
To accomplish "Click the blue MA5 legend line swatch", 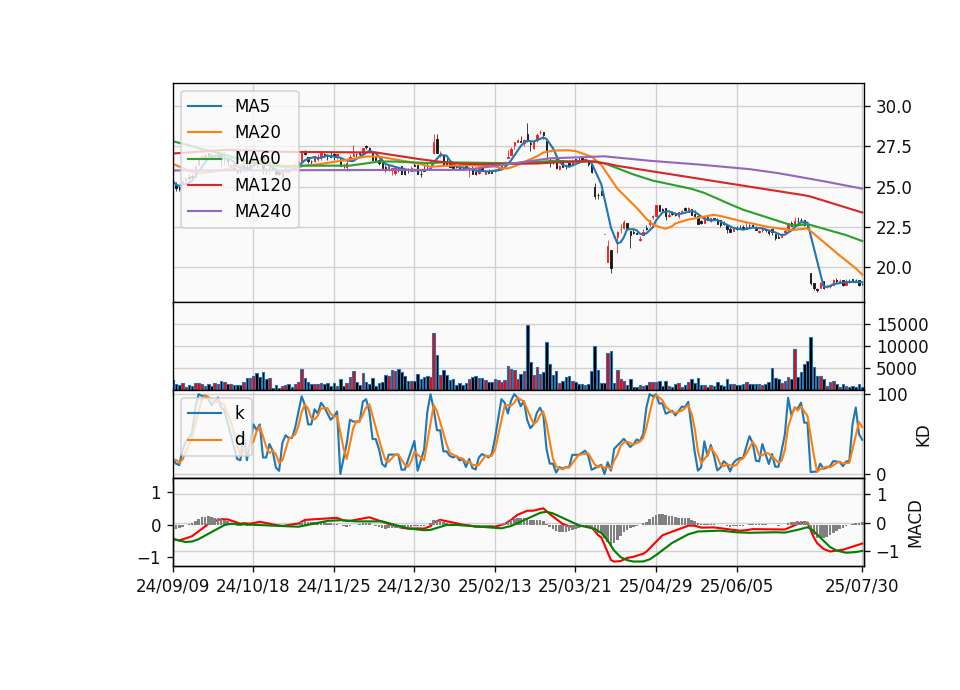I will click(x=204, y=107).
